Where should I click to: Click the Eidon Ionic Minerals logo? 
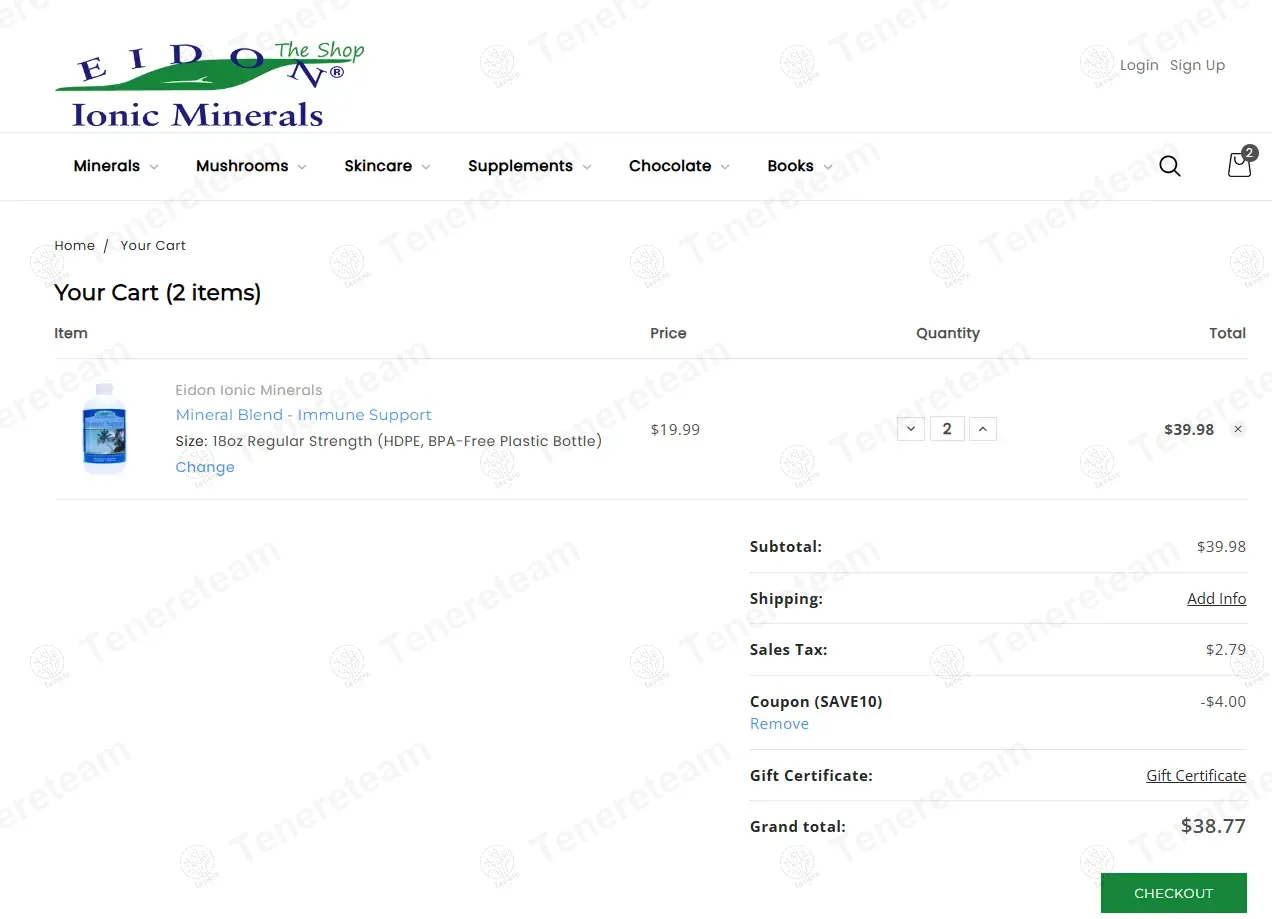pos(209,84)
